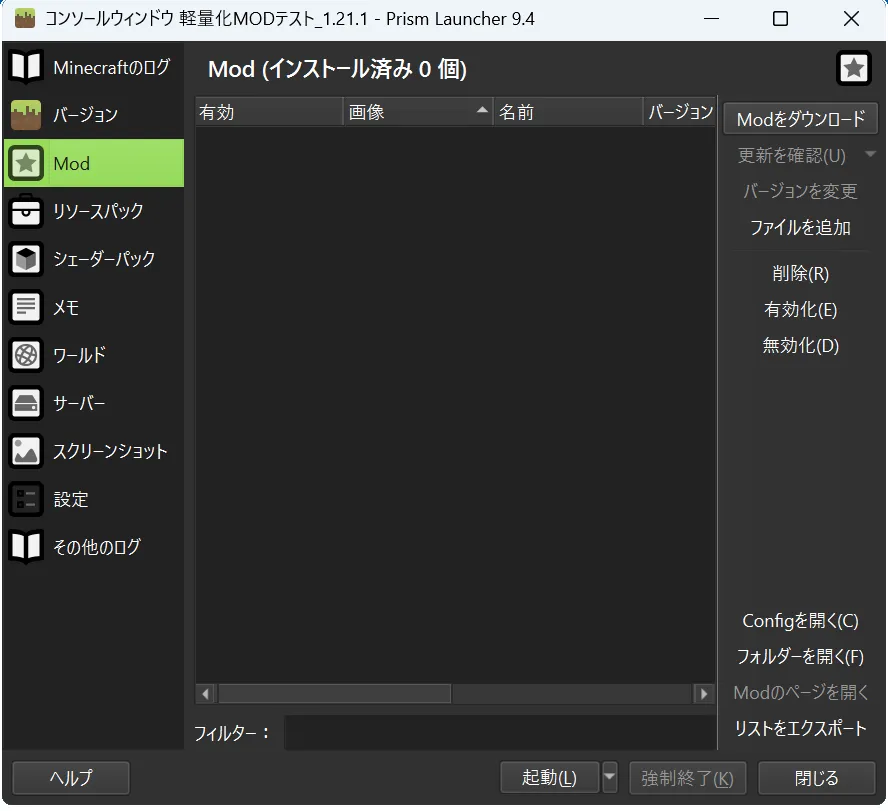The image size is (888, 811).
Task: Click the ファイルを追加 button
Action: pos(800,228)
